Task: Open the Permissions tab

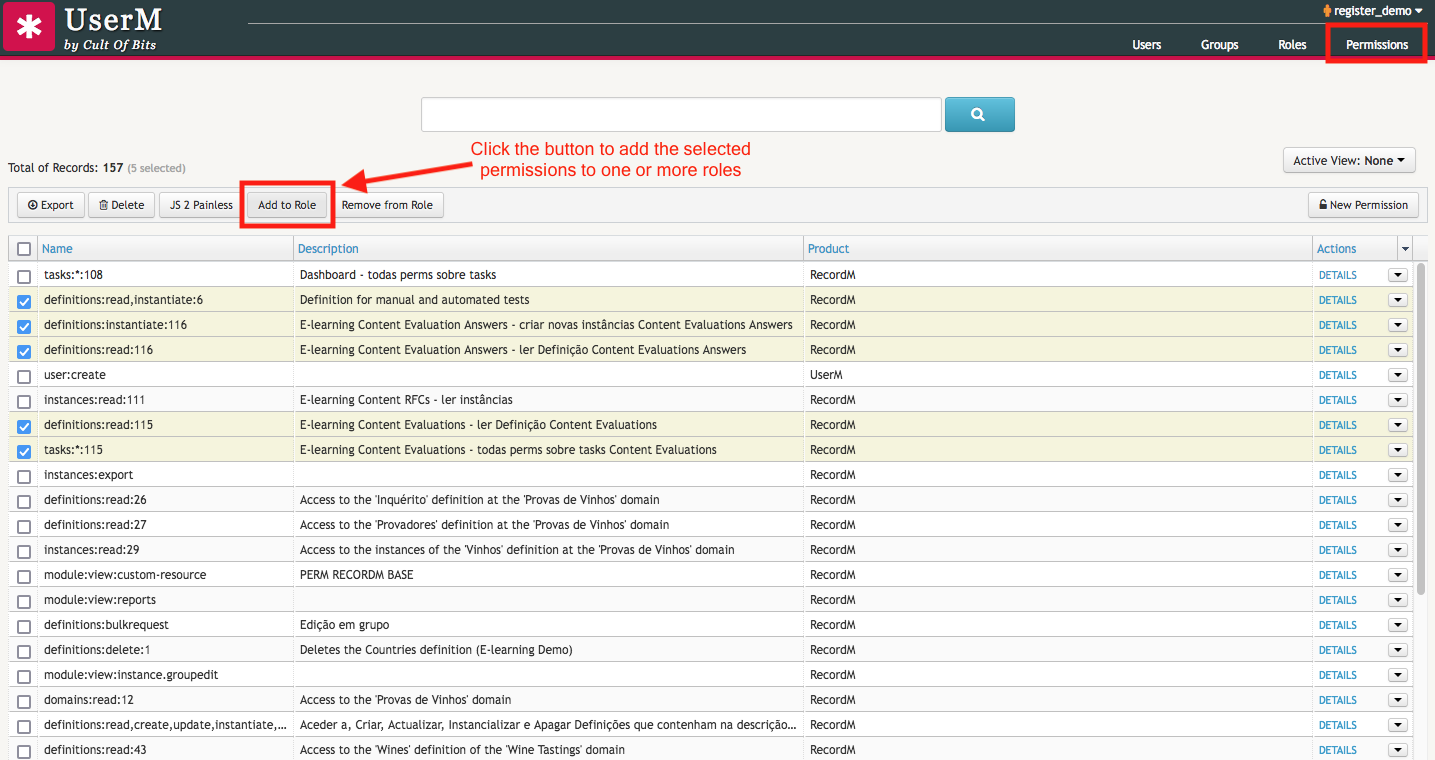Action: click(1376, 45)
